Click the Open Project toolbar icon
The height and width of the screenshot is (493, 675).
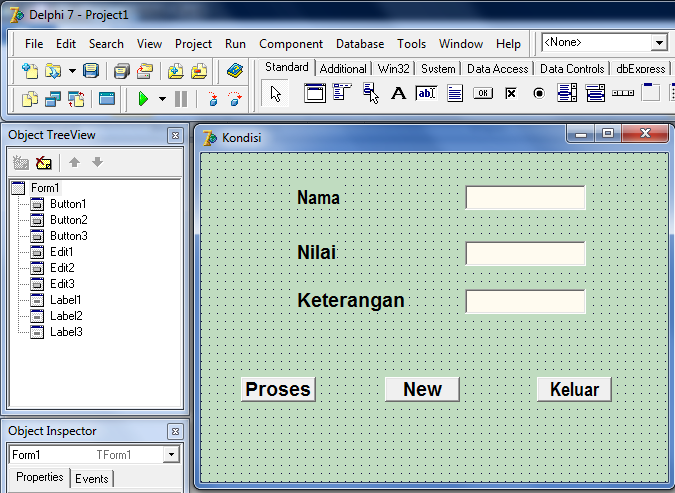point(145,71)
